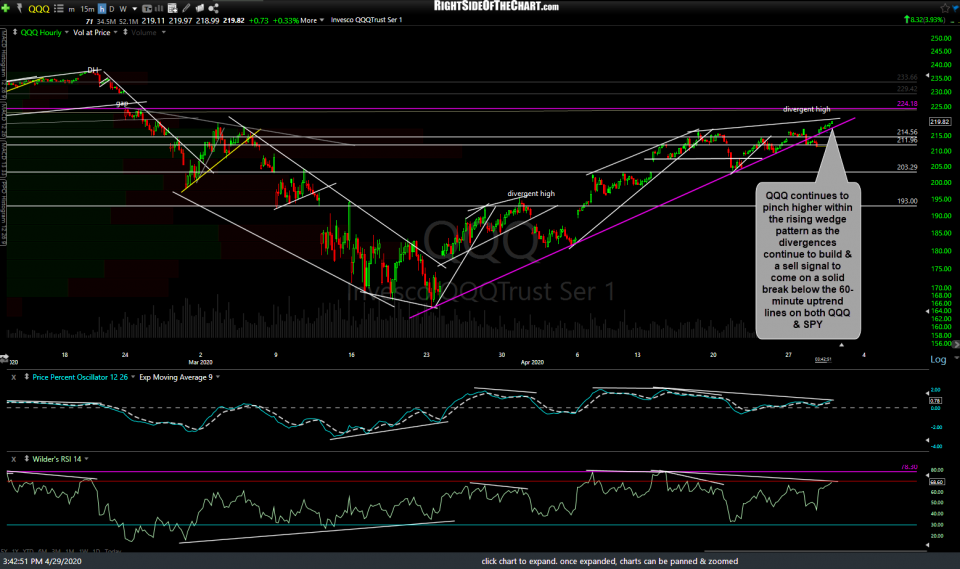Open the watchlist list icon beside QQQ
Viewport: 960px width, 569px height.
[x=59, y=8]
